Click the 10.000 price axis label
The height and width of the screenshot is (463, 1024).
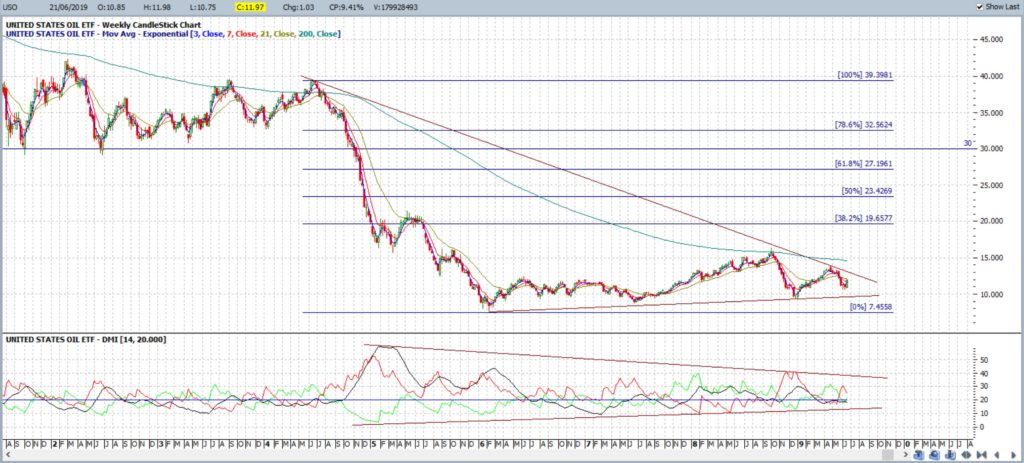tap(989, 295)
